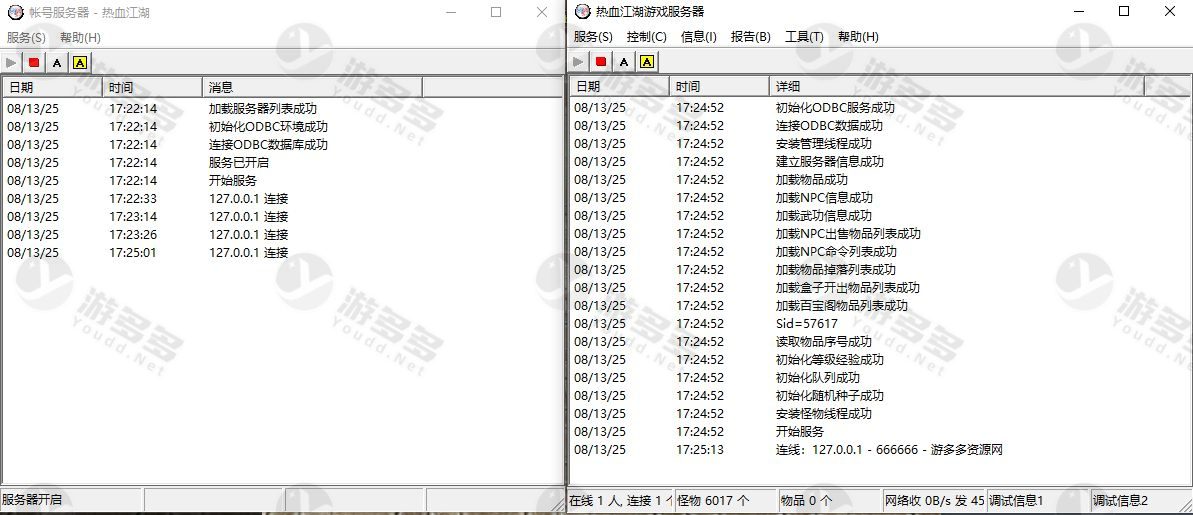The width and height of the screenshot is (1193, 515).
Task: Click red stop button in account server toolbar
Action: point(34,62)
